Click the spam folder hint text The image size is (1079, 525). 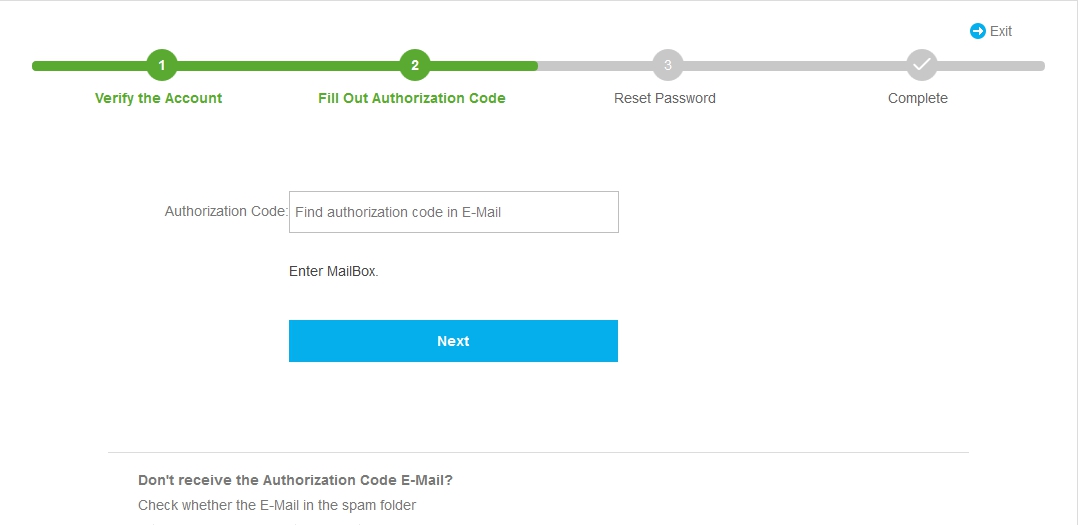[x=277, y=505]
